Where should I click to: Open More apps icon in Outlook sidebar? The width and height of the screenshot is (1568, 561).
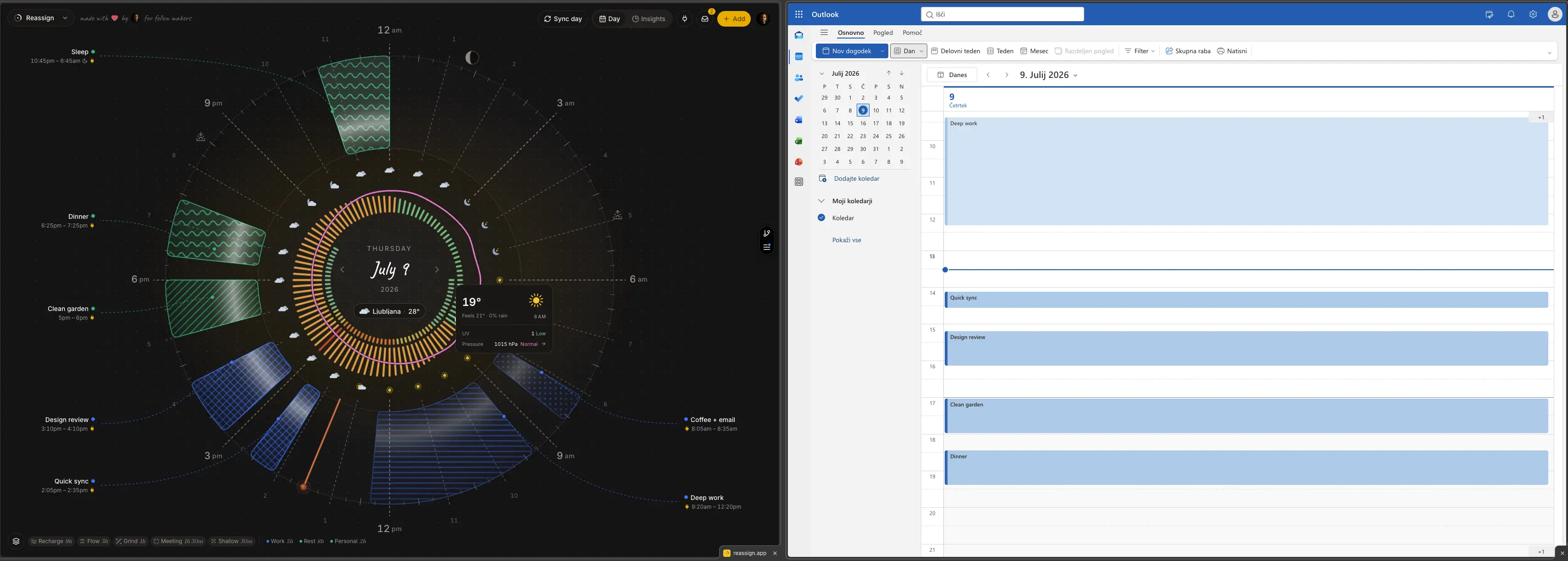coord(798,182)
